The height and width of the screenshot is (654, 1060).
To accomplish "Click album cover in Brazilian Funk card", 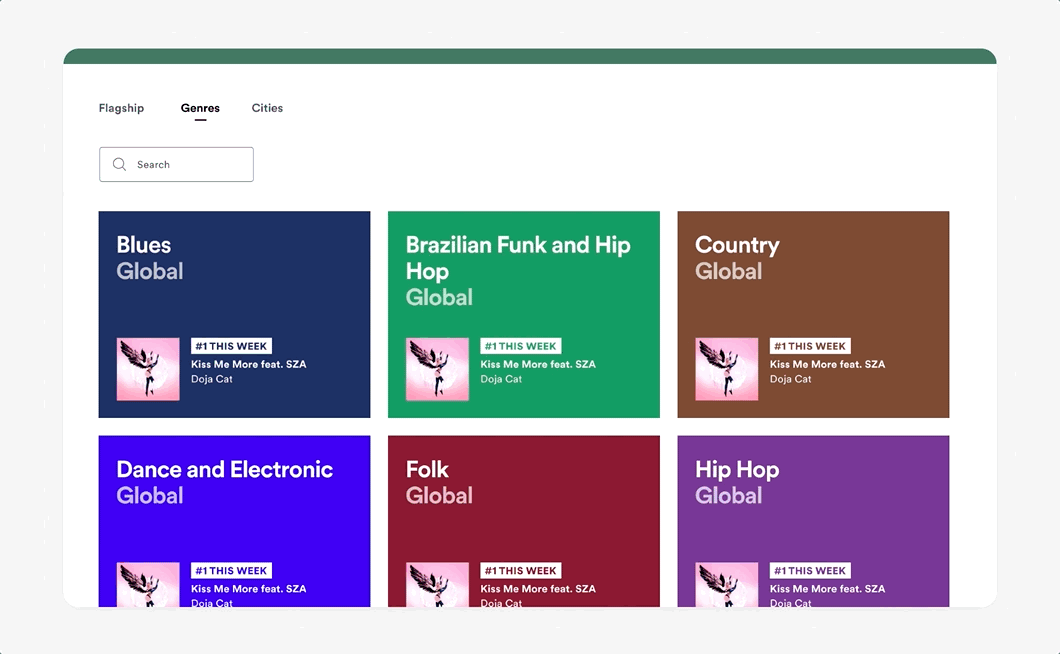I will coord(437,369).
